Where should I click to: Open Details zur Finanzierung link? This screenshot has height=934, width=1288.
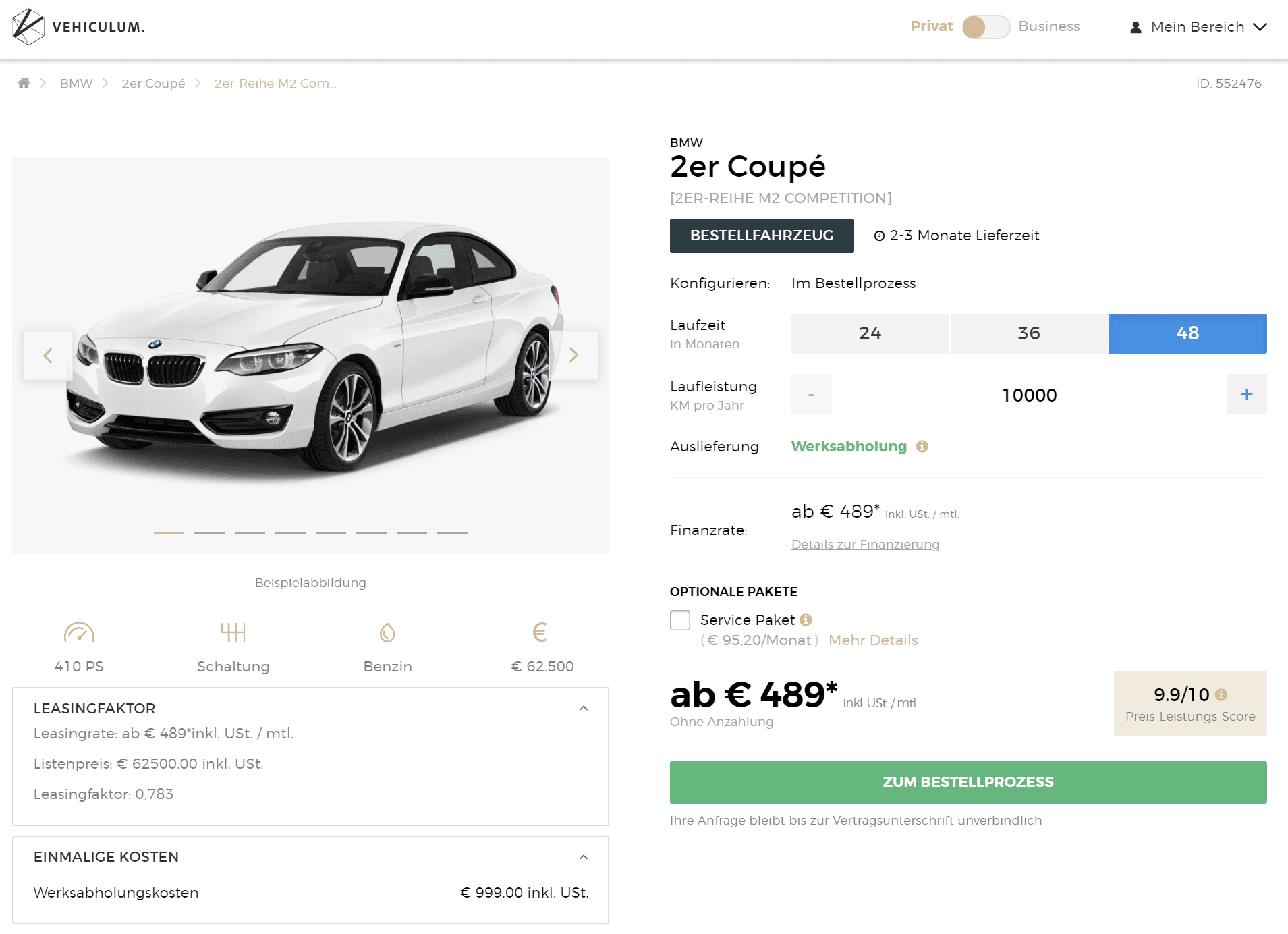[865, 544]
